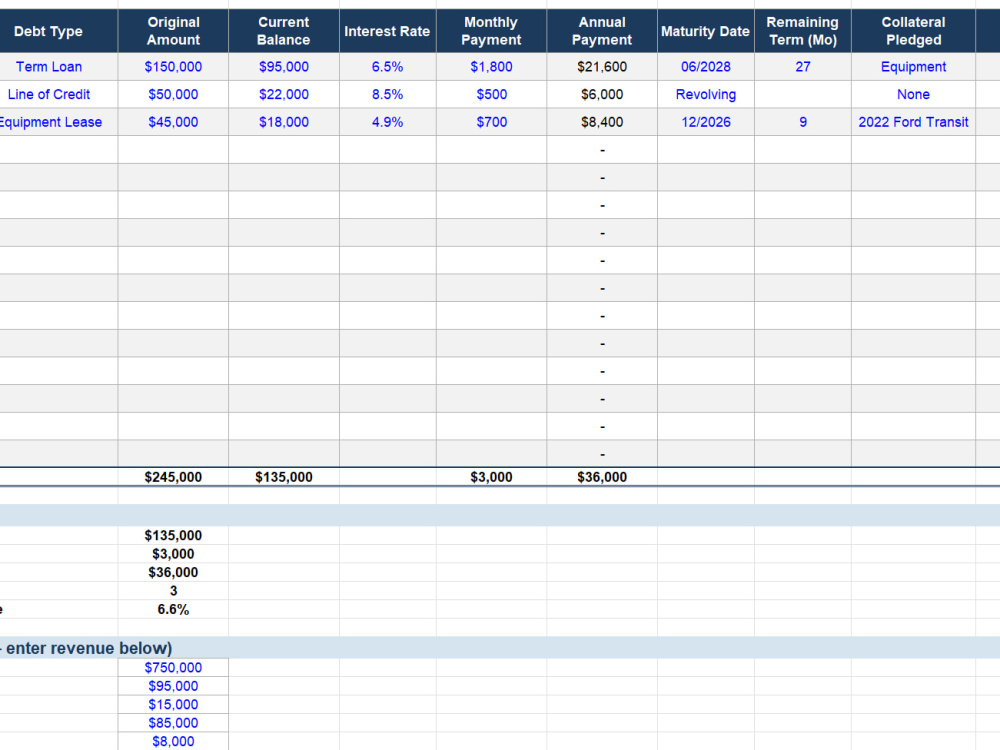This screenshot has height=750, width=1000.
Task: Select the Current Balance header cell
Action: point(284,31)
